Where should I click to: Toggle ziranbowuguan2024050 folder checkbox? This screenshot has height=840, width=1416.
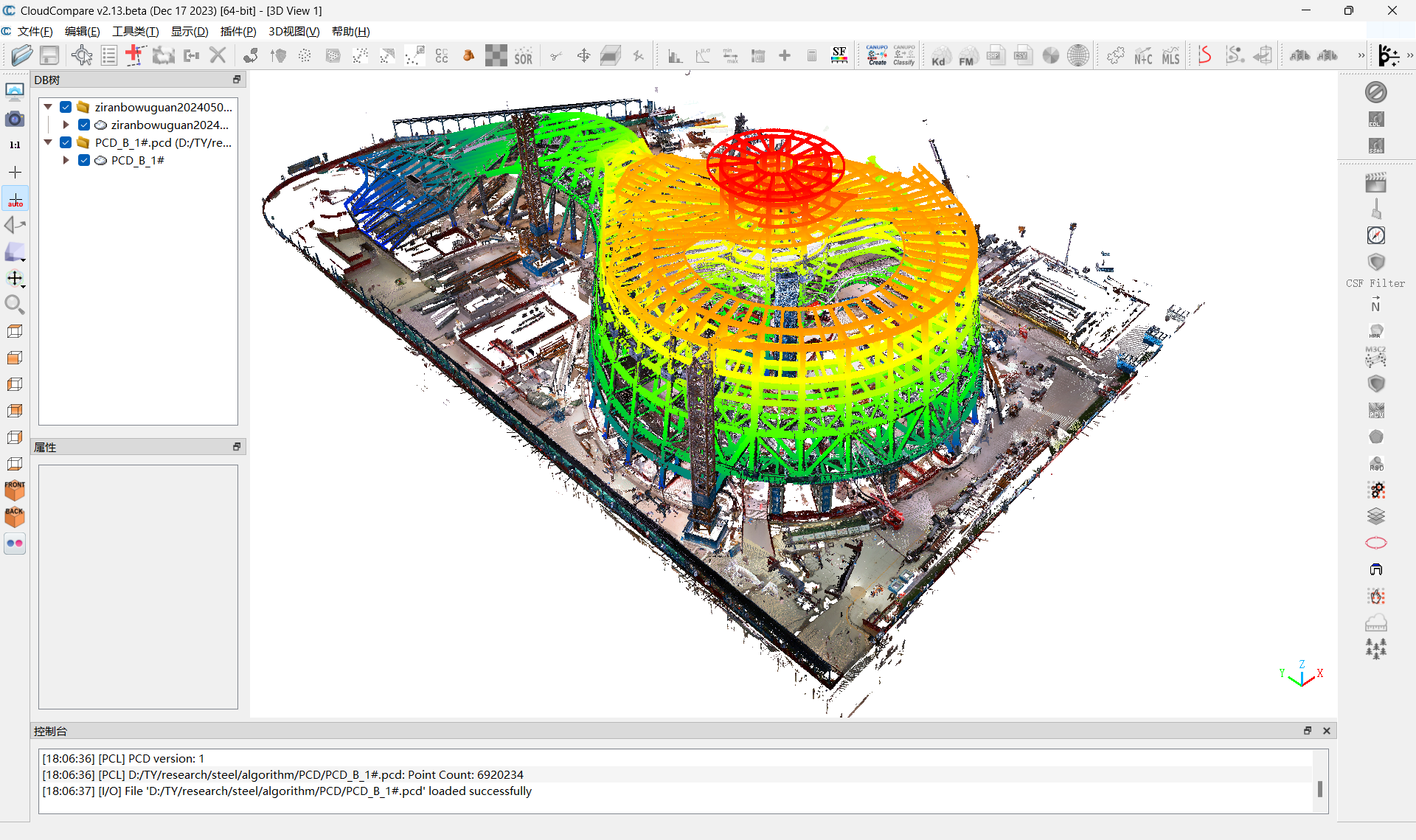click(x=66, y=107)
